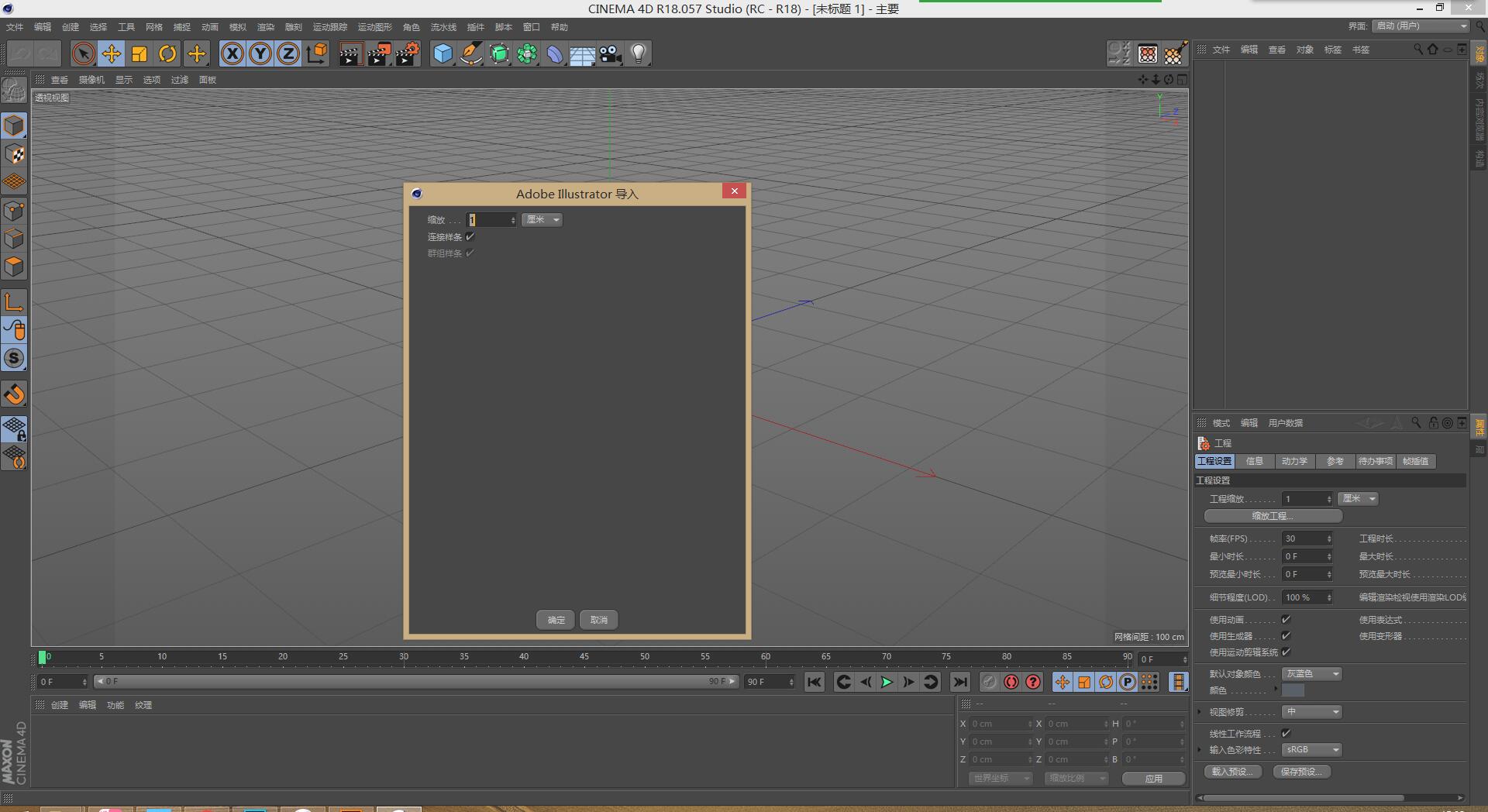Image resolution: width=1488 pixels, height=812 pixels.
Task: Open unit dropdown 厘米 in import dialog
Action: tap(542, 220)
